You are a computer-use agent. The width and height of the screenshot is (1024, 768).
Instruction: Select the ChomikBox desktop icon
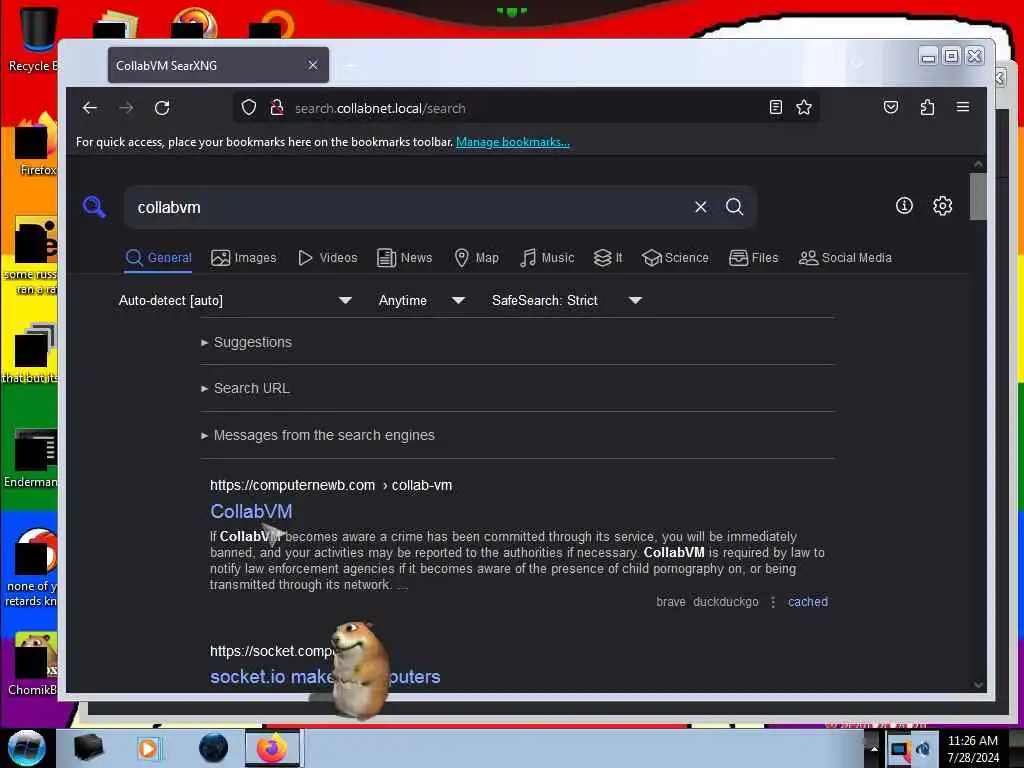coord(31,664)
